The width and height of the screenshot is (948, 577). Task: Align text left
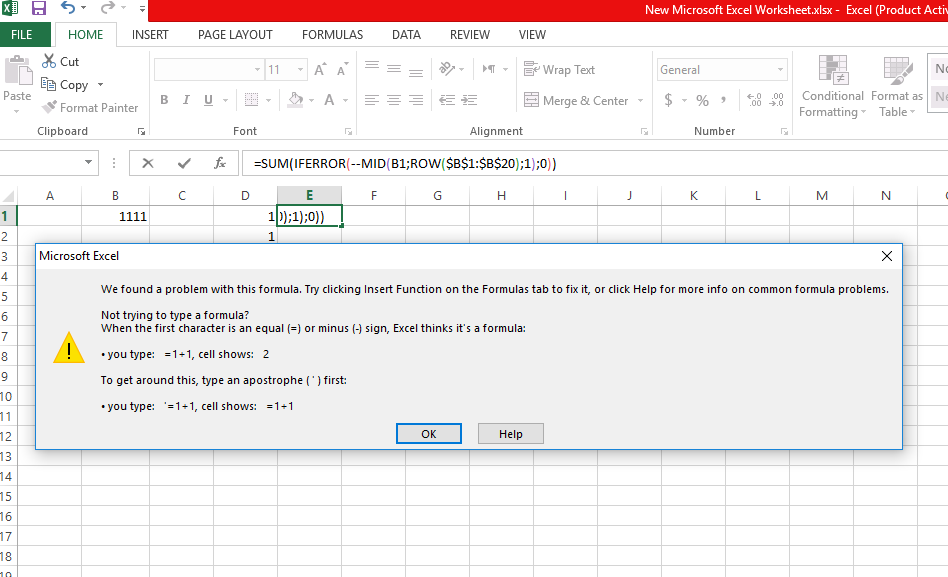[372, 100]
